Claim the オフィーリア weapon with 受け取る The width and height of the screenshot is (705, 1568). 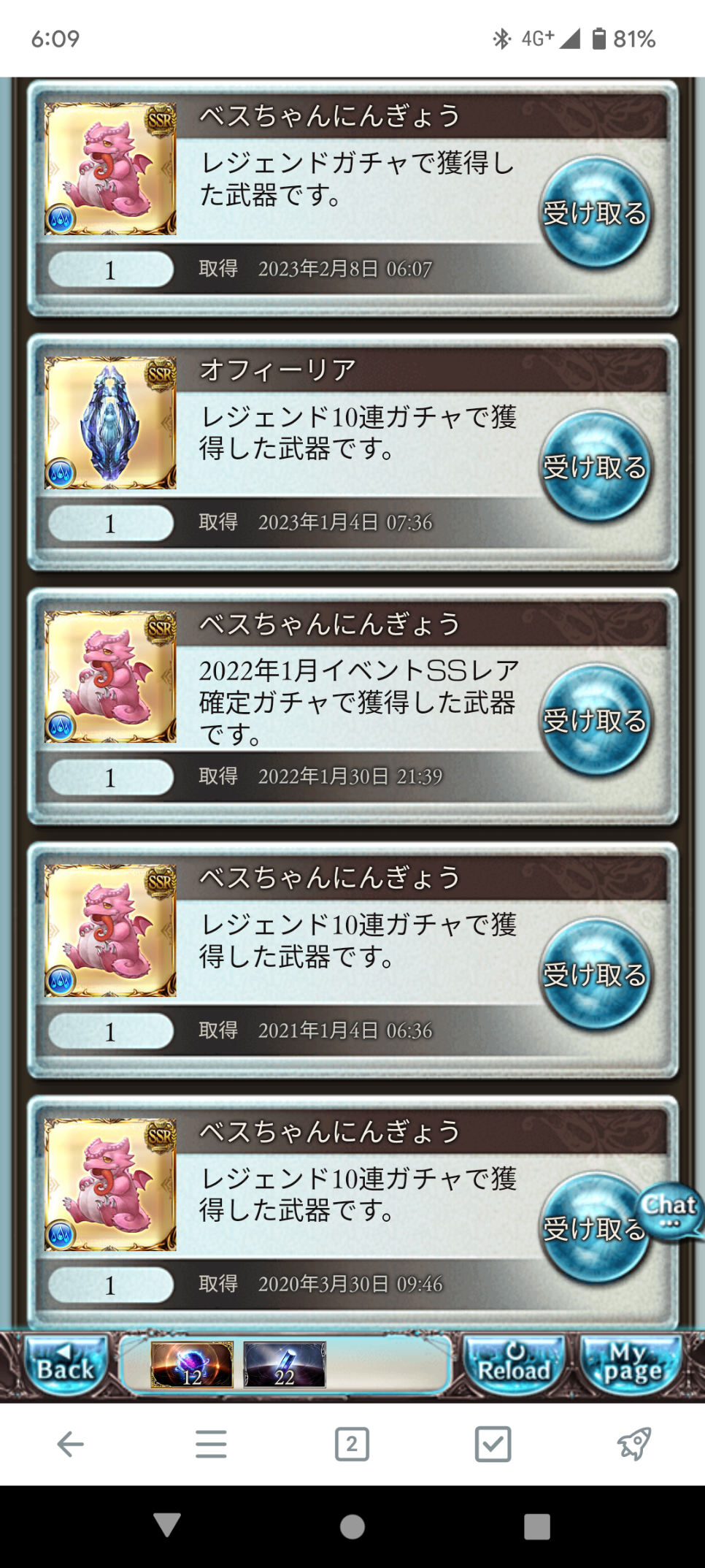click(596, 466)
